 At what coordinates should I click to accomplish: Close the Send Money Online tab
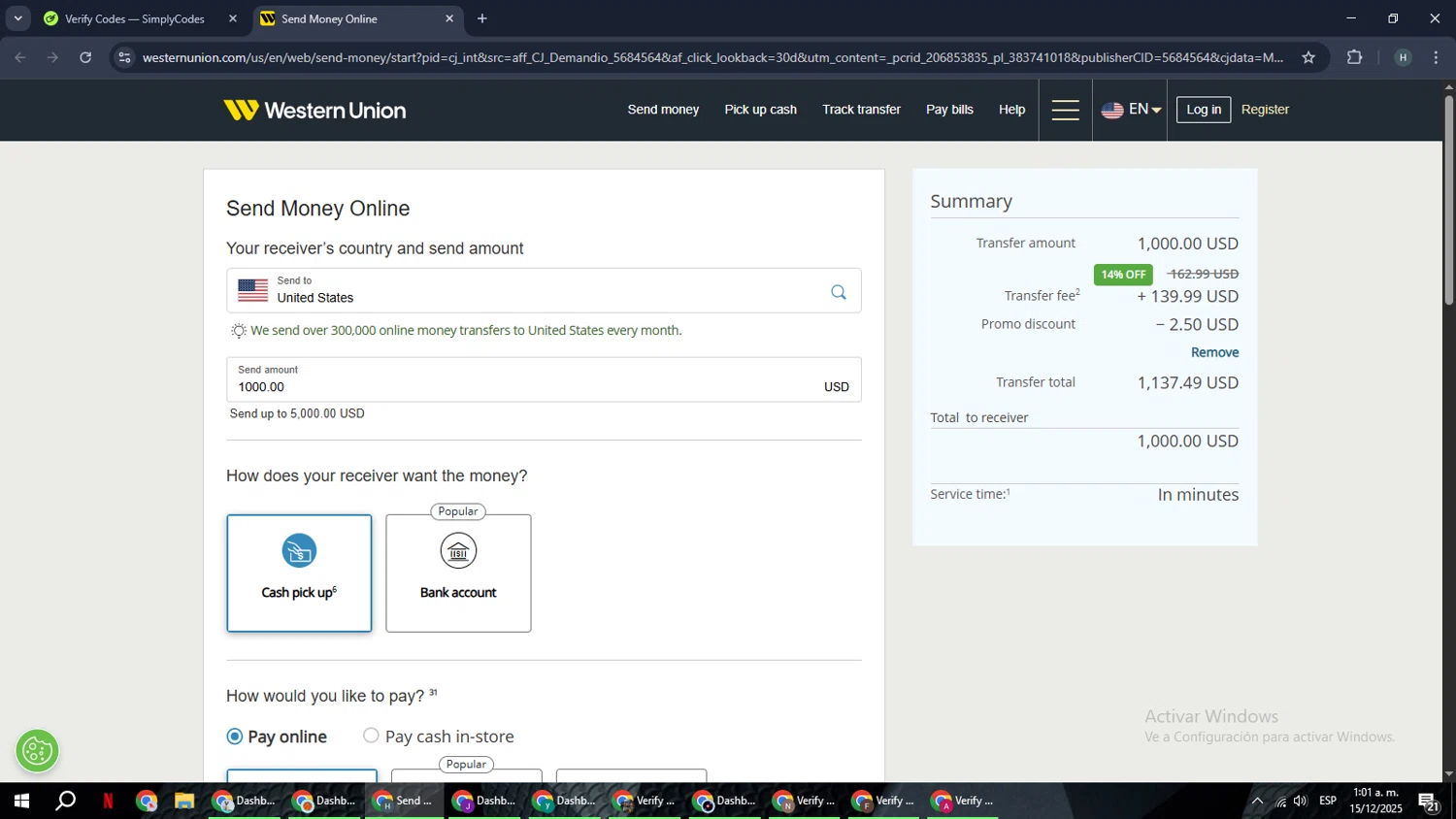click(449, 18)
